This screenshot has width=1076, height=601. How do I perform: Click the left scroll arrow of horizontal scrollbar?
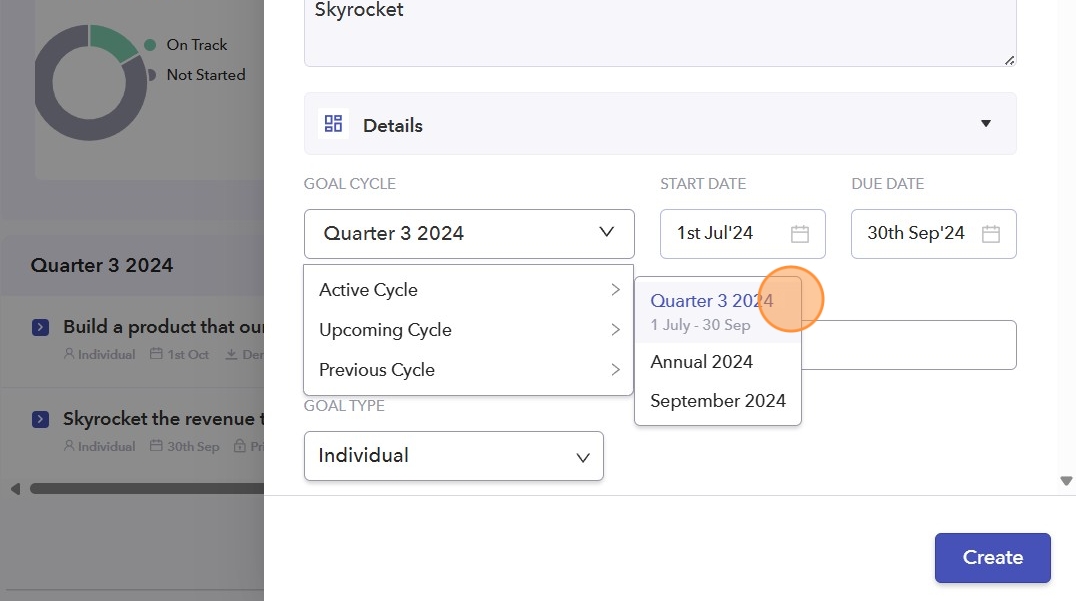pos(15,489)
